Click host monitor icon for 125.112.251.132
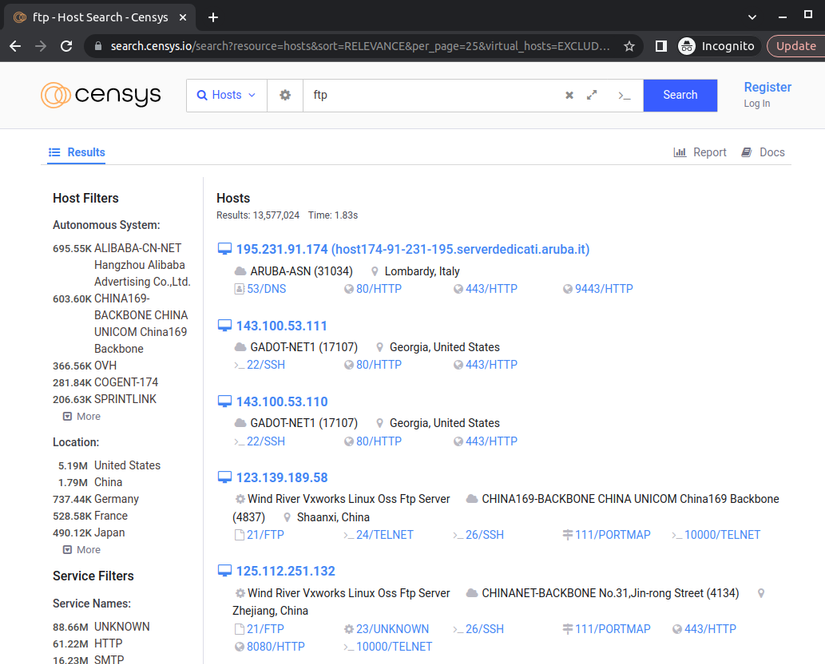825x664 pixels. [225, 571]
